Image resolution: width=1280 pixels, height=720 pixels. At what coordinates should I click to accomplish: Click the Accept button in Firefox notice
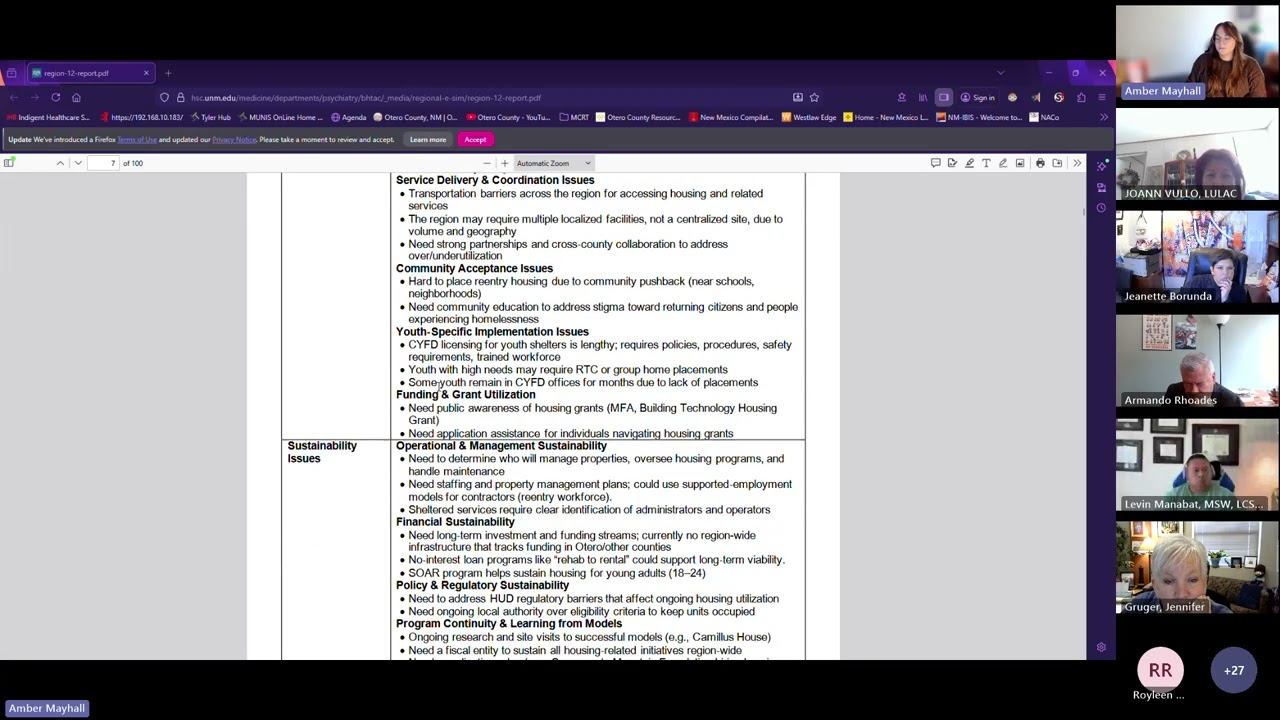pyautogui.click(x=475, y=140)
